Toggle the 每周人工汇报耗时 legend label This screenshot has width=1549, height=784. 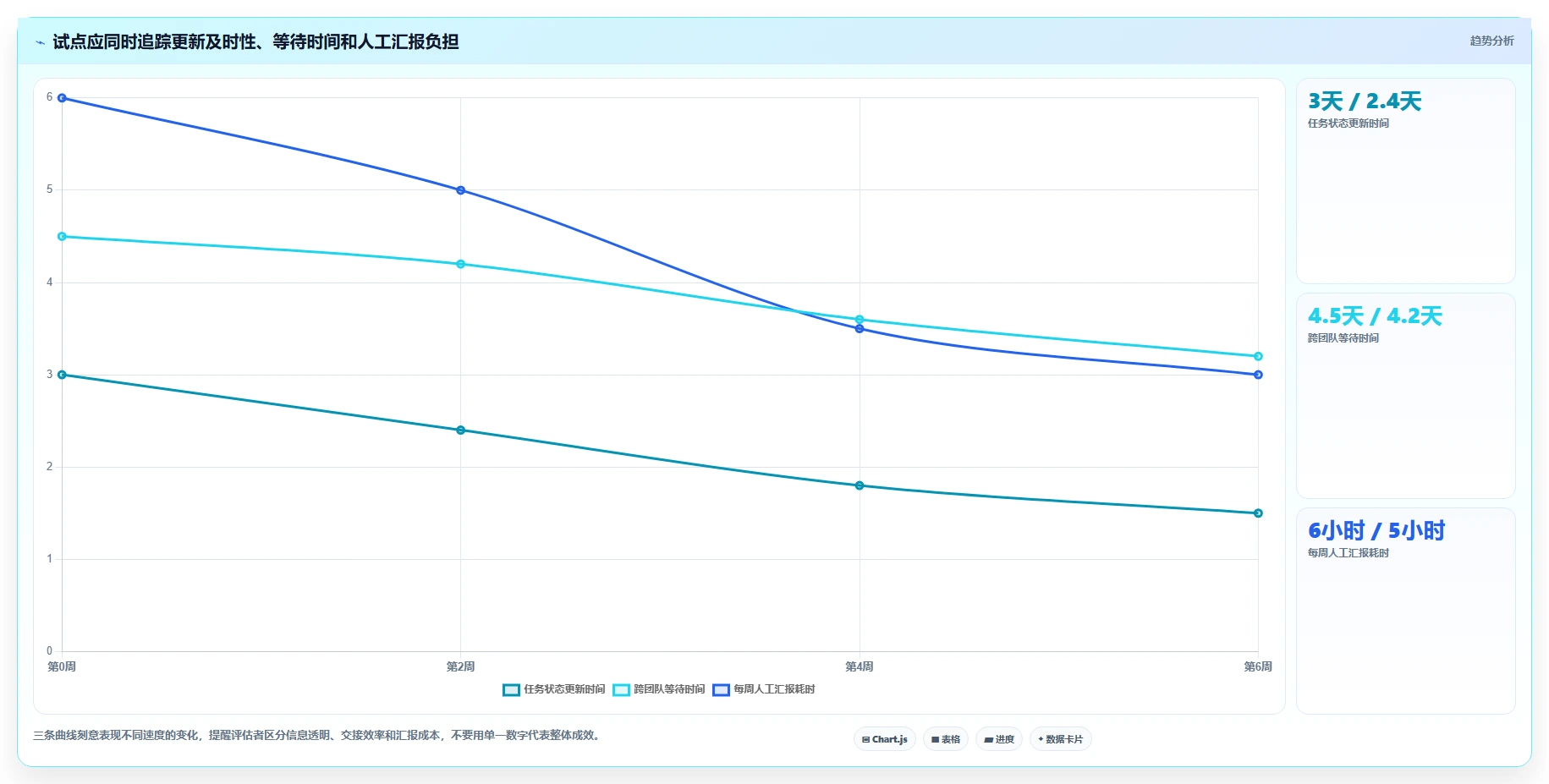[774, 689]
